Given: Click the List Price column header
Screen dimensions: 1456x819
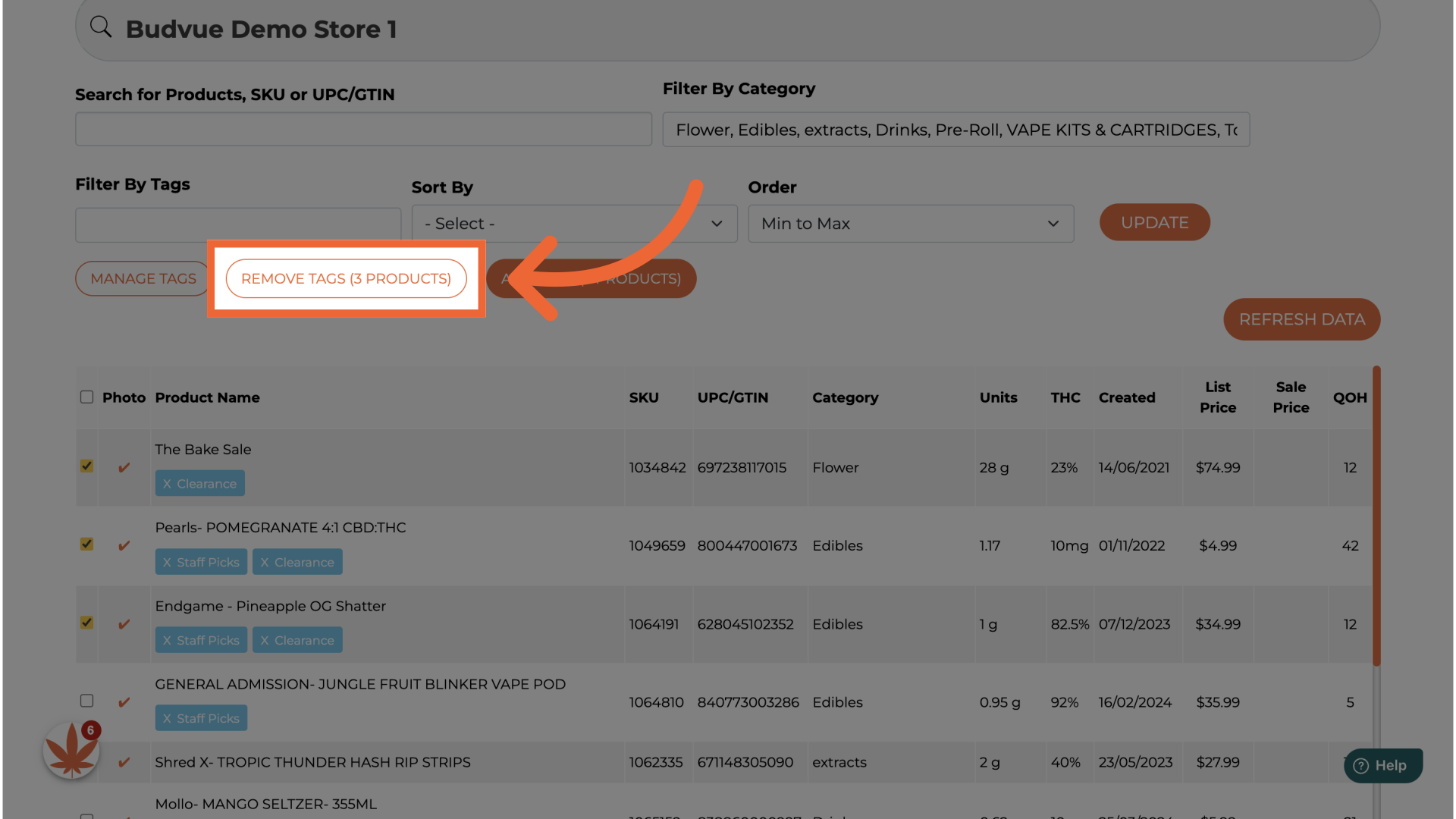Looking at the screenshot, I should click(x=1217, y=397).
